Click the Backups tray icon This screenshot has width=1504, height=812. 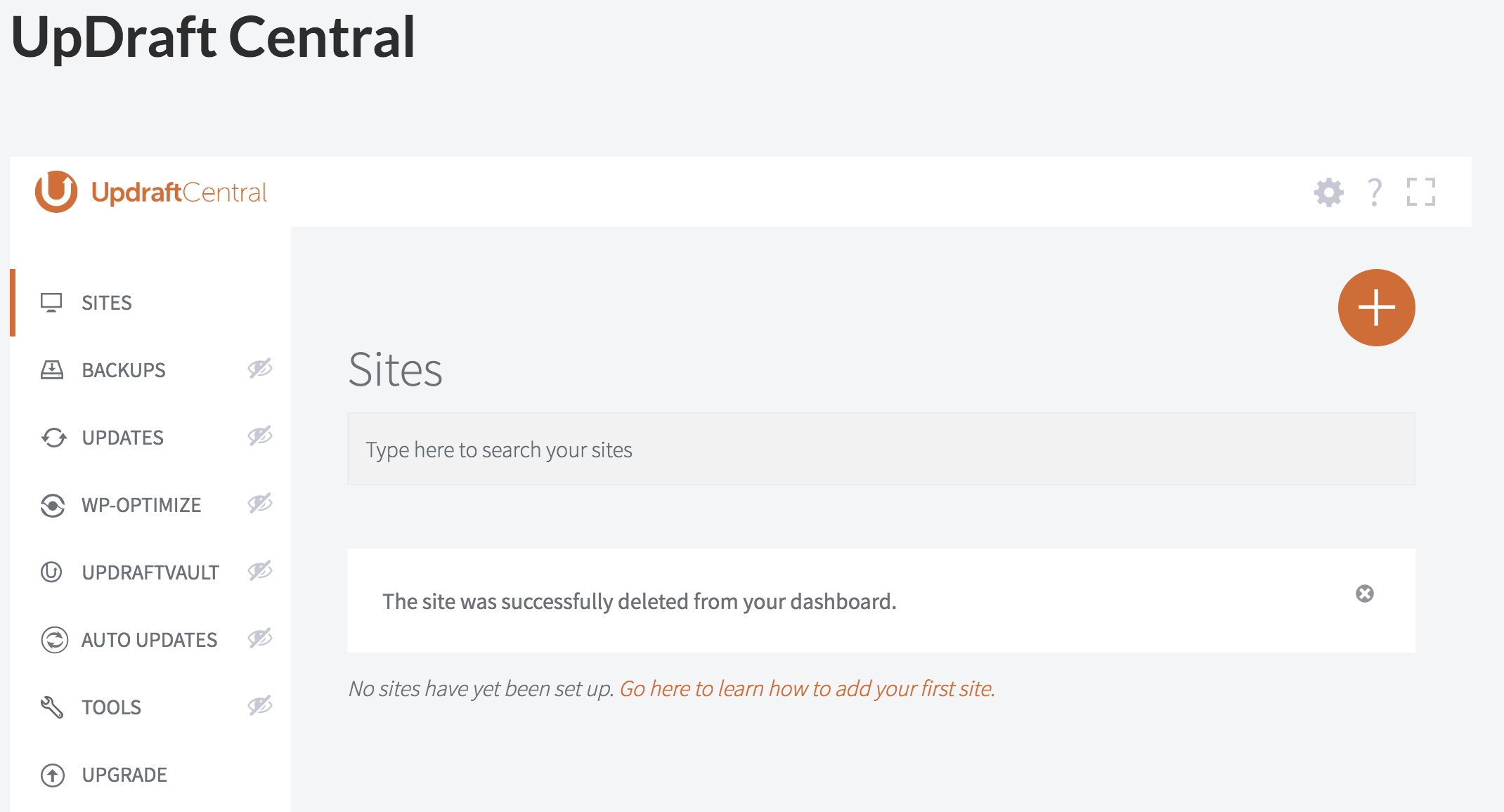(x=52, y=370)
